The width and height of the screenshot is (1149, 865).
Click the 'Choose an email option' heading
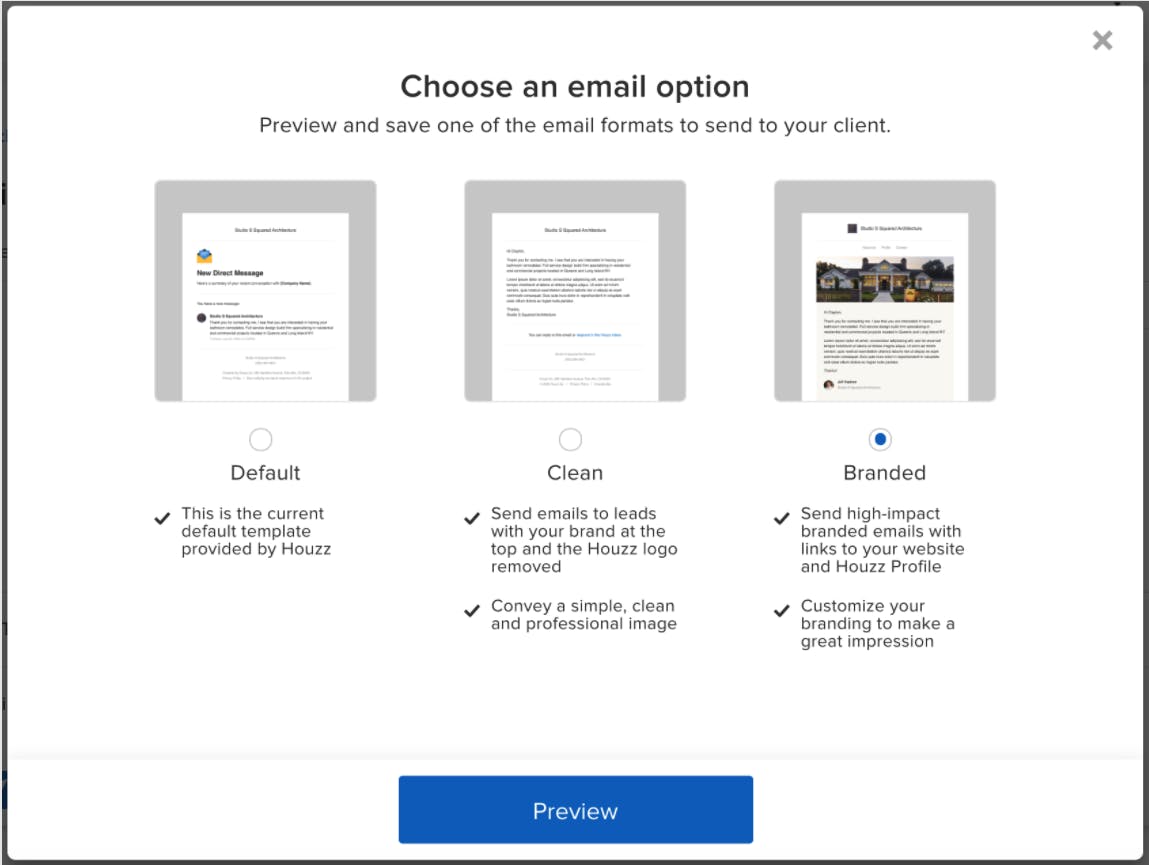574,87
